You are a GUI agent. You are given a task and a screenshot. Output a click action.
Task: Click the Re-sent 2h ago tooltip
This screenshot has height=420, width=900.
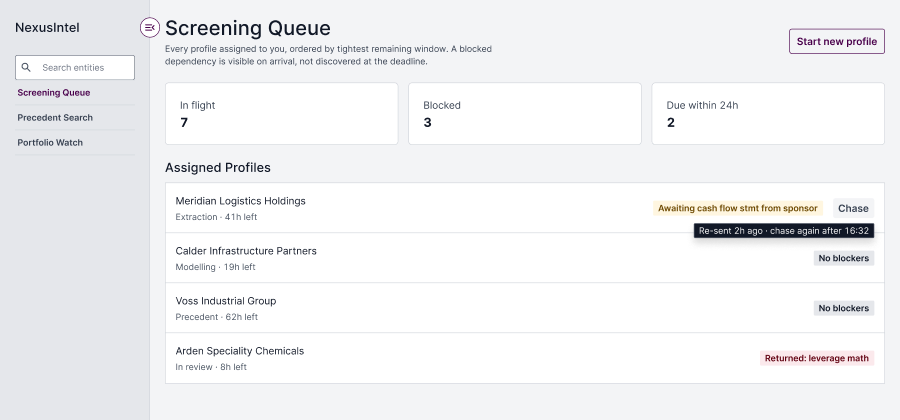click(x=783, y=231)
